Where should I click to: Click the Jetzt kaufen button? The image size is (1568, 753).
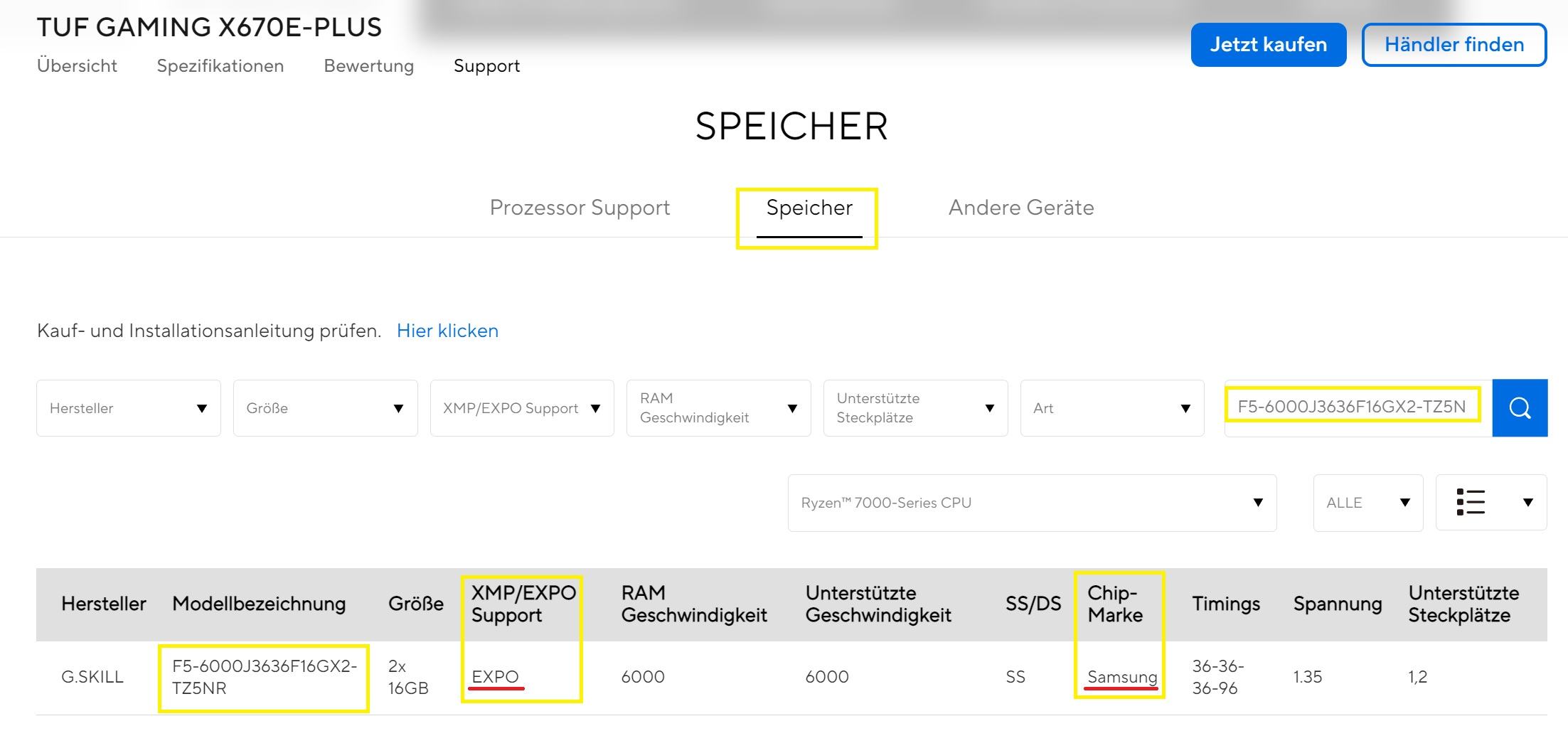1268,45
